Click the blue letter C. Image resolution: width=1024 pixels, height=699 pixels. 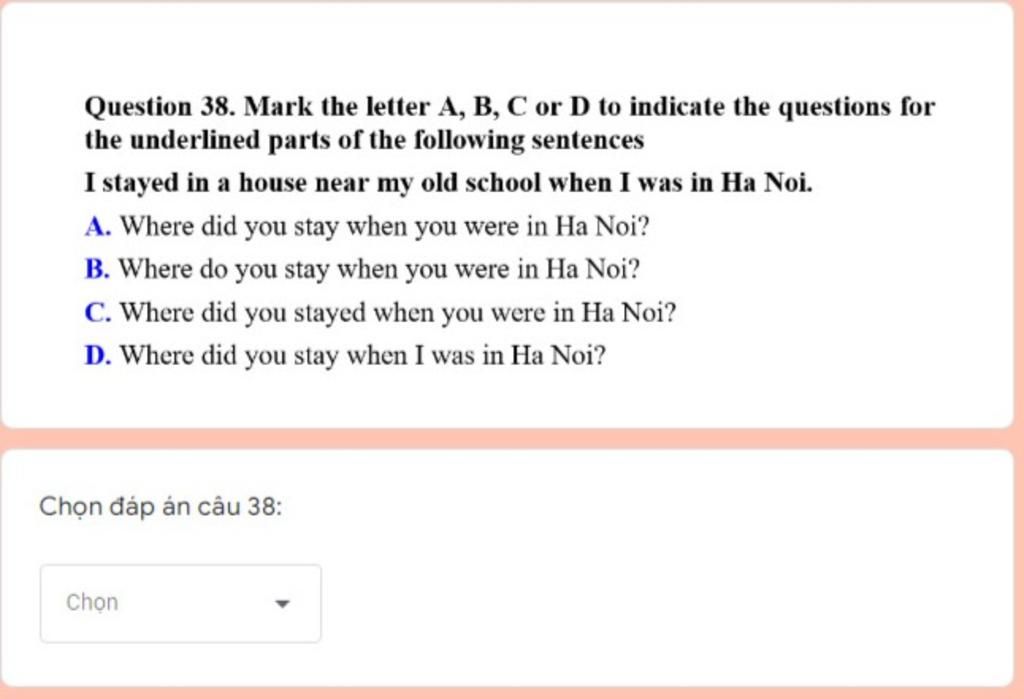(98, 312)
